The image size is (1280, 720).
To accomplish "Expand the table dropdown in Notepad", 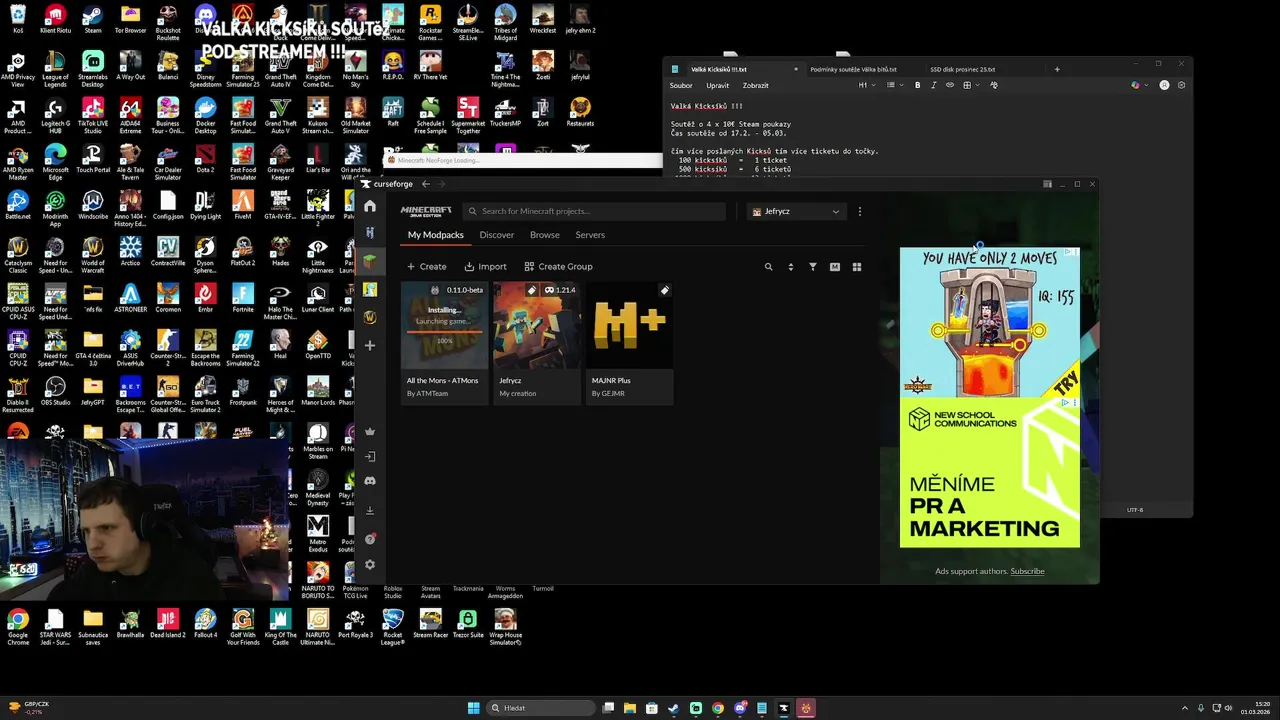I will tap(969, 86).
